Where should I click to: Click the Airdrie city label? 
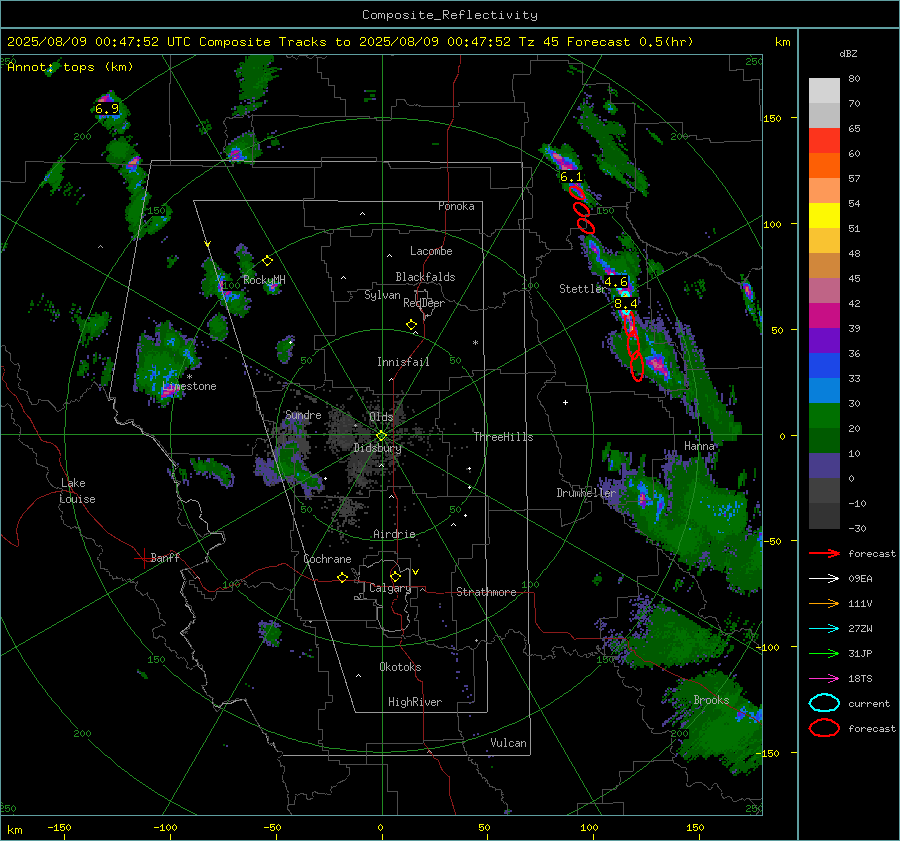click(x=394, y=534)
